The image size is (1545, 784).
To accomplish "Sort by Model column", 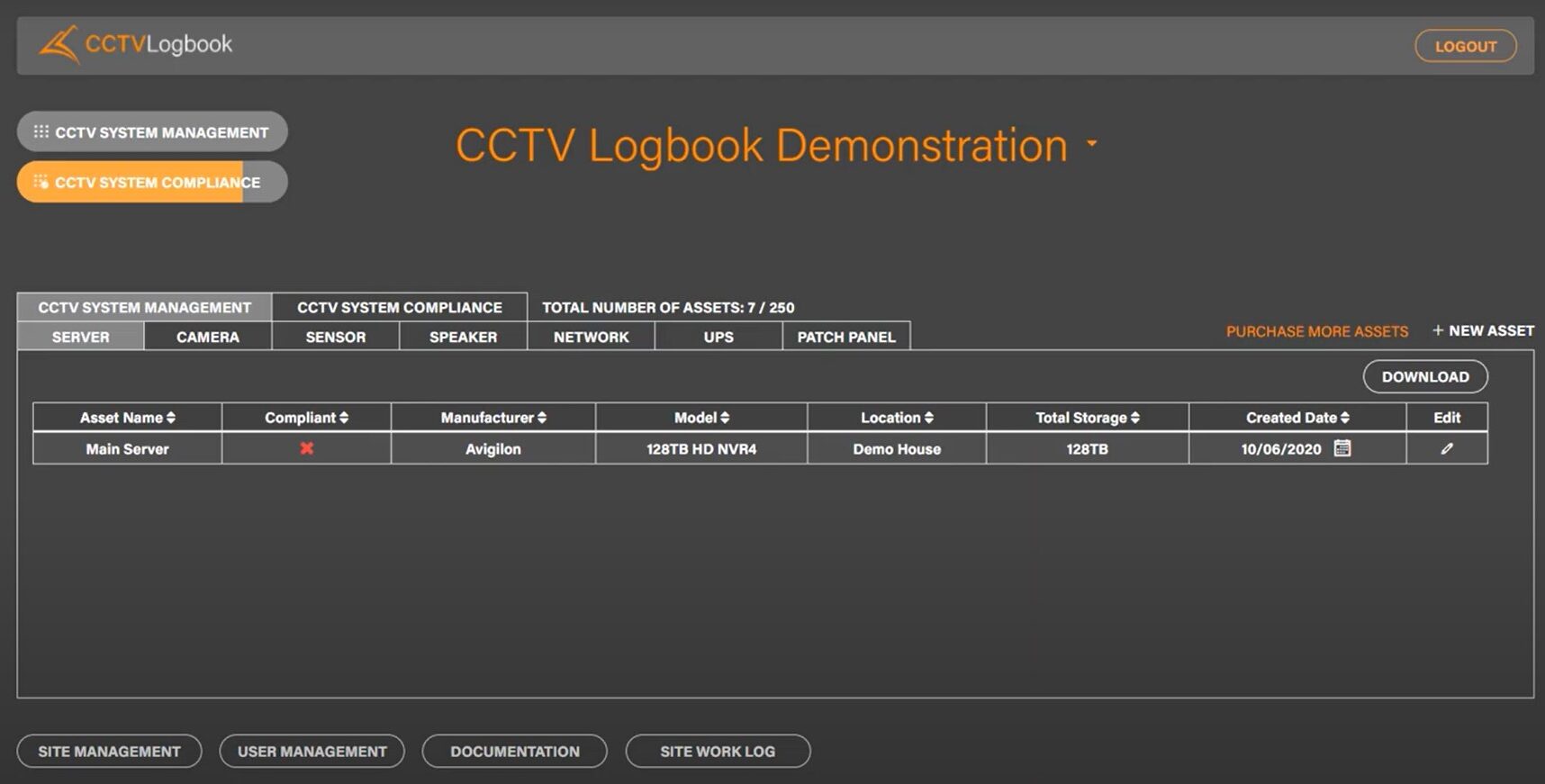I will coord(701,418).
